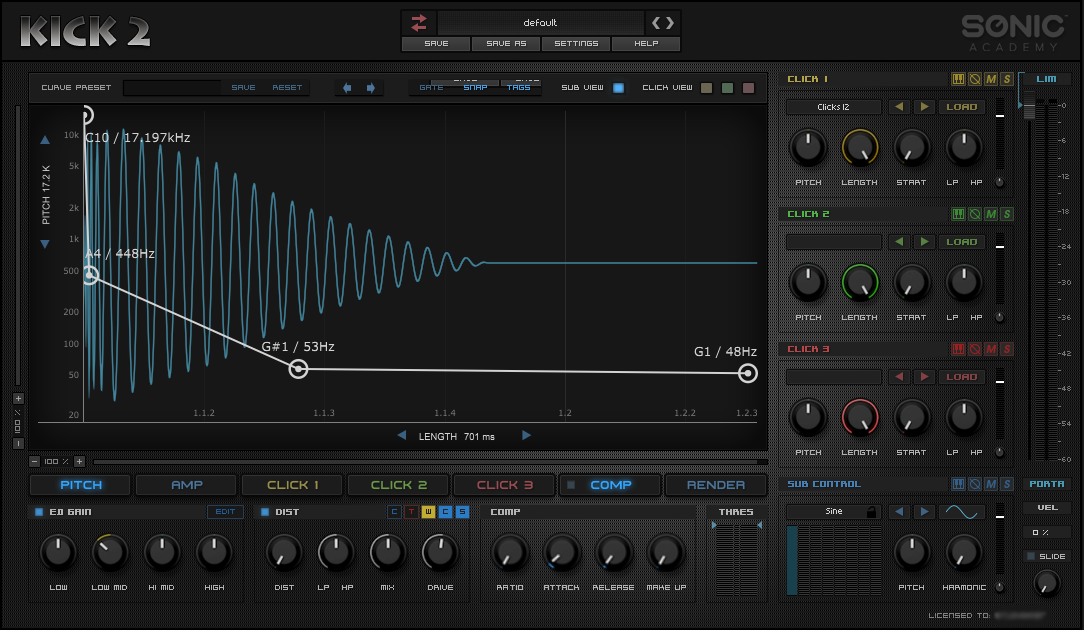The height and width of the screenshot is (630, 1084).
Task: Open the default preset name dropdown
Action: (540, 23)
